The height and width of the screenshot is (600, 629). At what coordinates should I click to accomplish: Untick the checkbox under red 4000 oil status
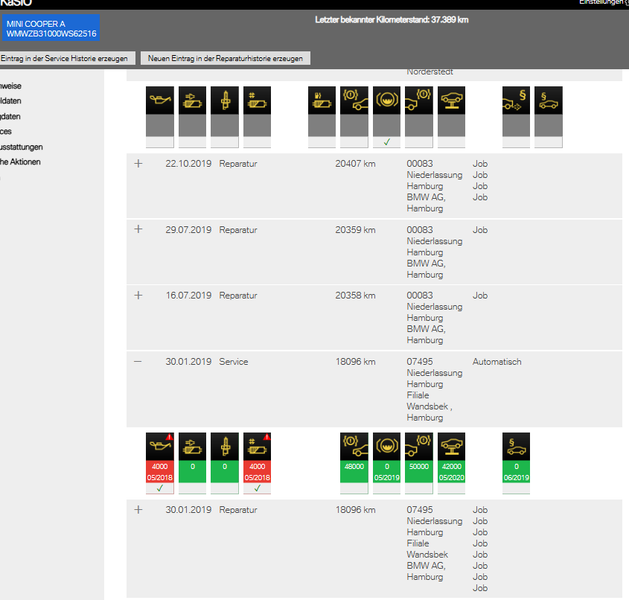click(160, 488)
